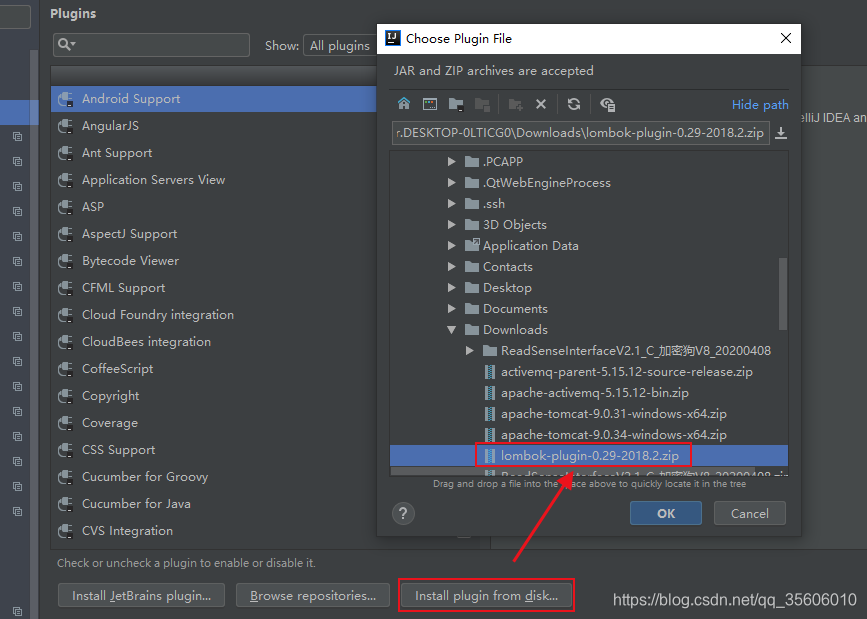Image resolution: width=867 pixels, height=619 pixels.
Task: Focus the plugin search field
Action: tap(152, 45)
